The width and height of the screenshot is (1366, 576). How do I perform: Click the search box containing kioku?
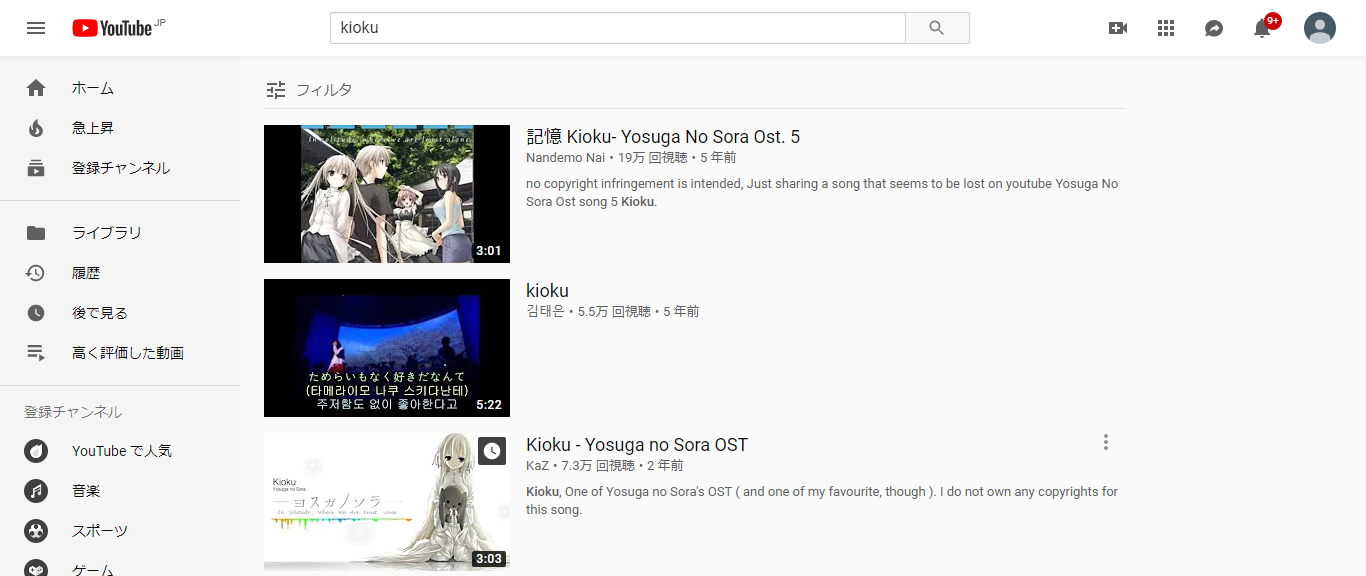[x=618, y=28]
